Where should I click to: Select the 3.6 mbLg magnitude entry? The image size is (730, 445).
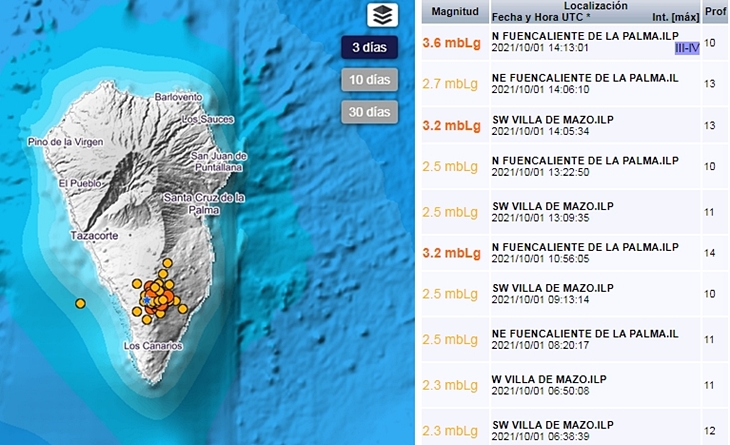(x=452, y=43)
